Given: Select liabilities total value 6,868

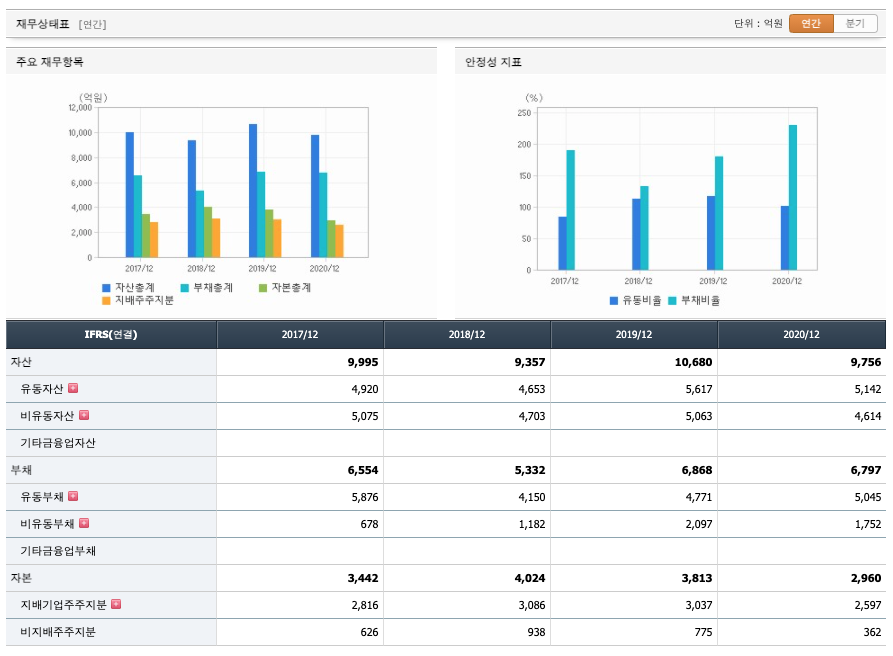Looking at the screenshot, I should click(697, 470).
